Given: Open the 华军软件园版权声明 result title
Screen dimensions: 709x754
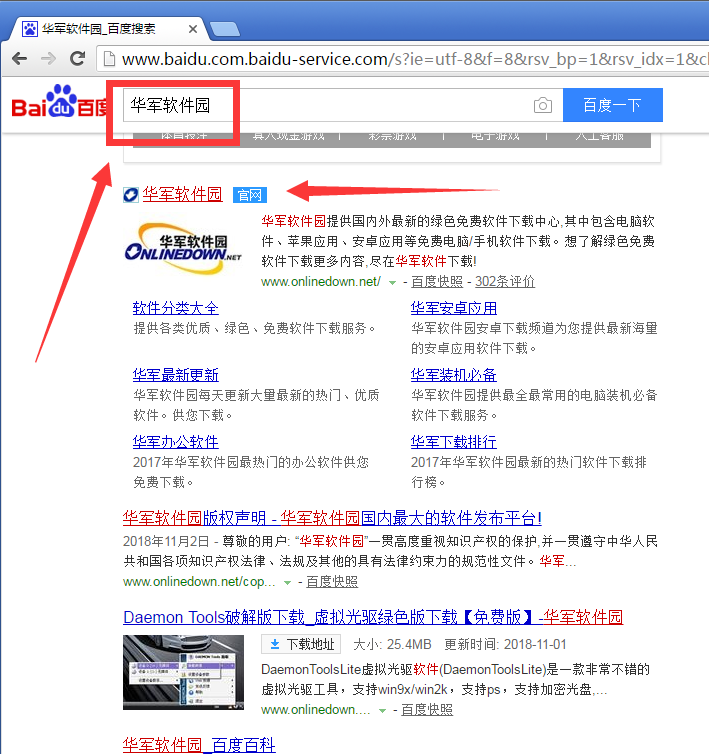Looking at the screenshot, I should pos(332,518).
